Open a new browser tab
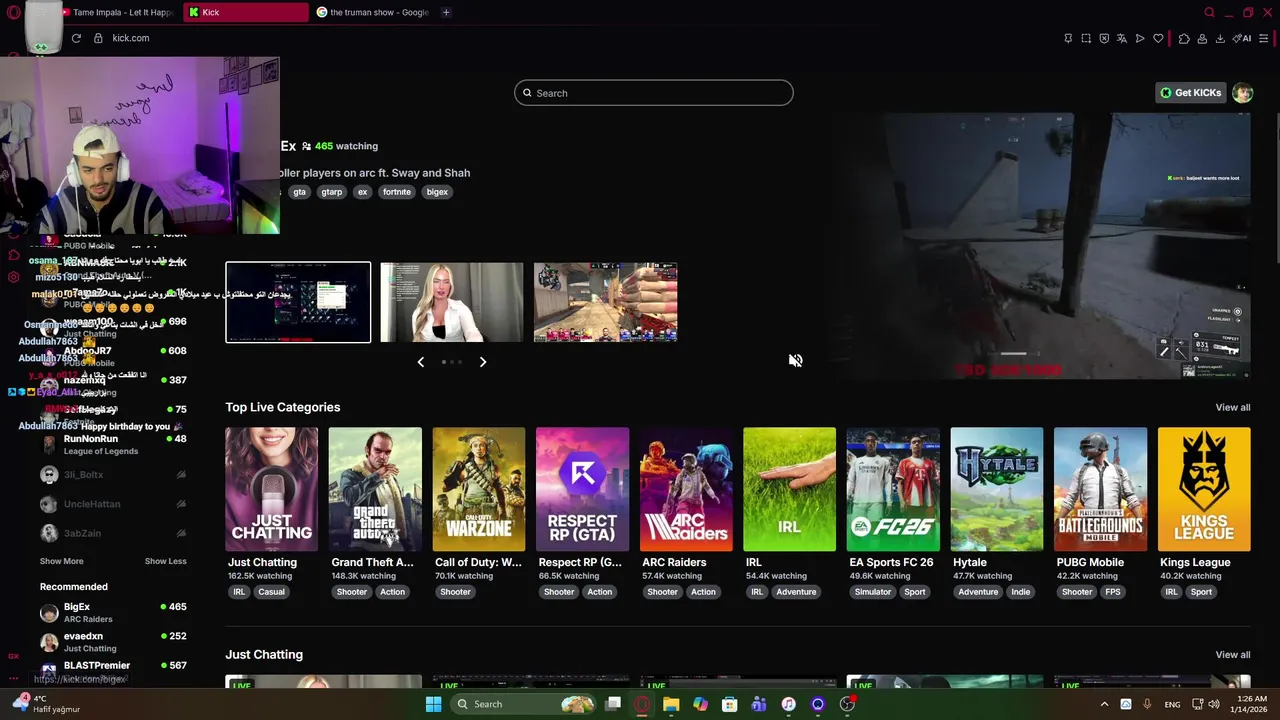The image size is (1280, 720). point(446,12)
